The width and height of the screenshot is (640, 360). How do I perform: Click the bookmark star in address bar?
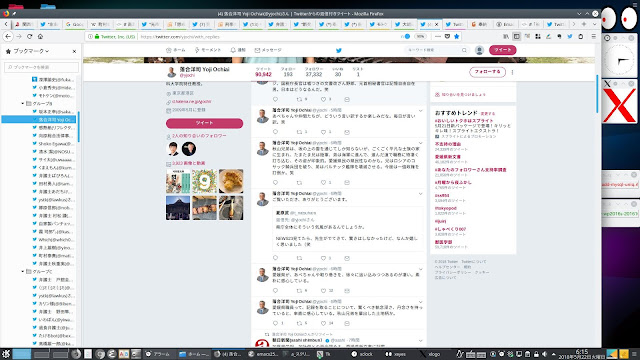point(457,36)
